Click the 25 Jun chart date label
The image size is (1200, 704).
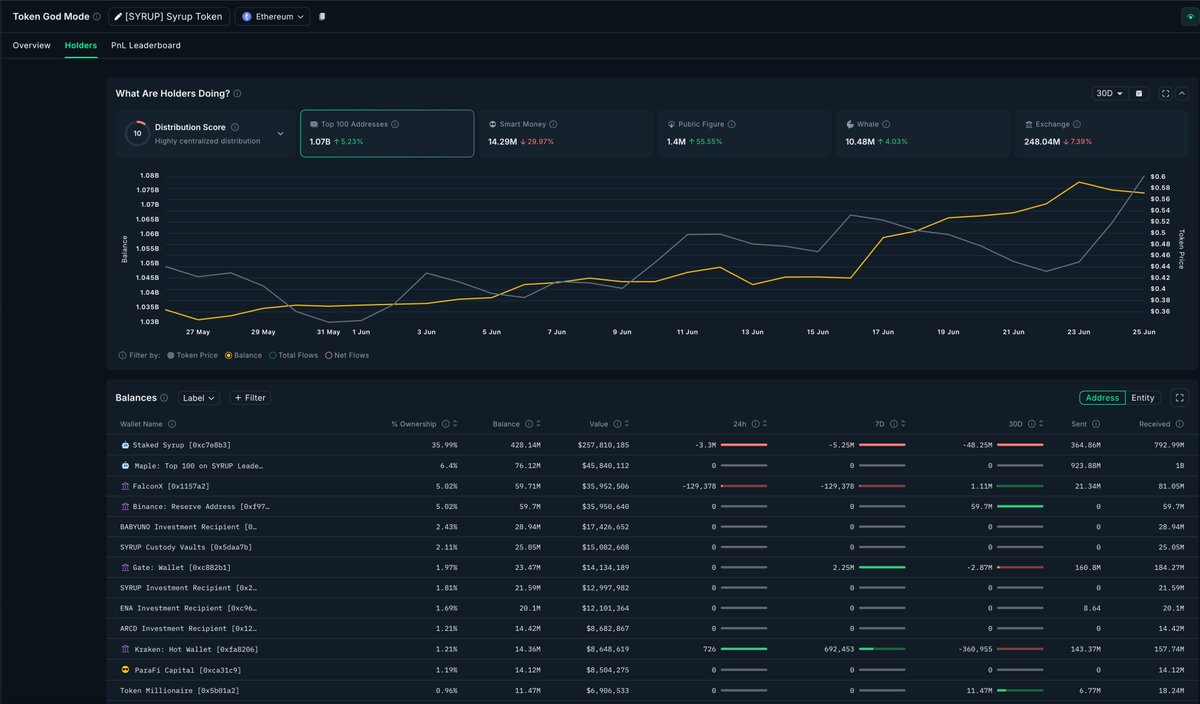pos(1143,331)
